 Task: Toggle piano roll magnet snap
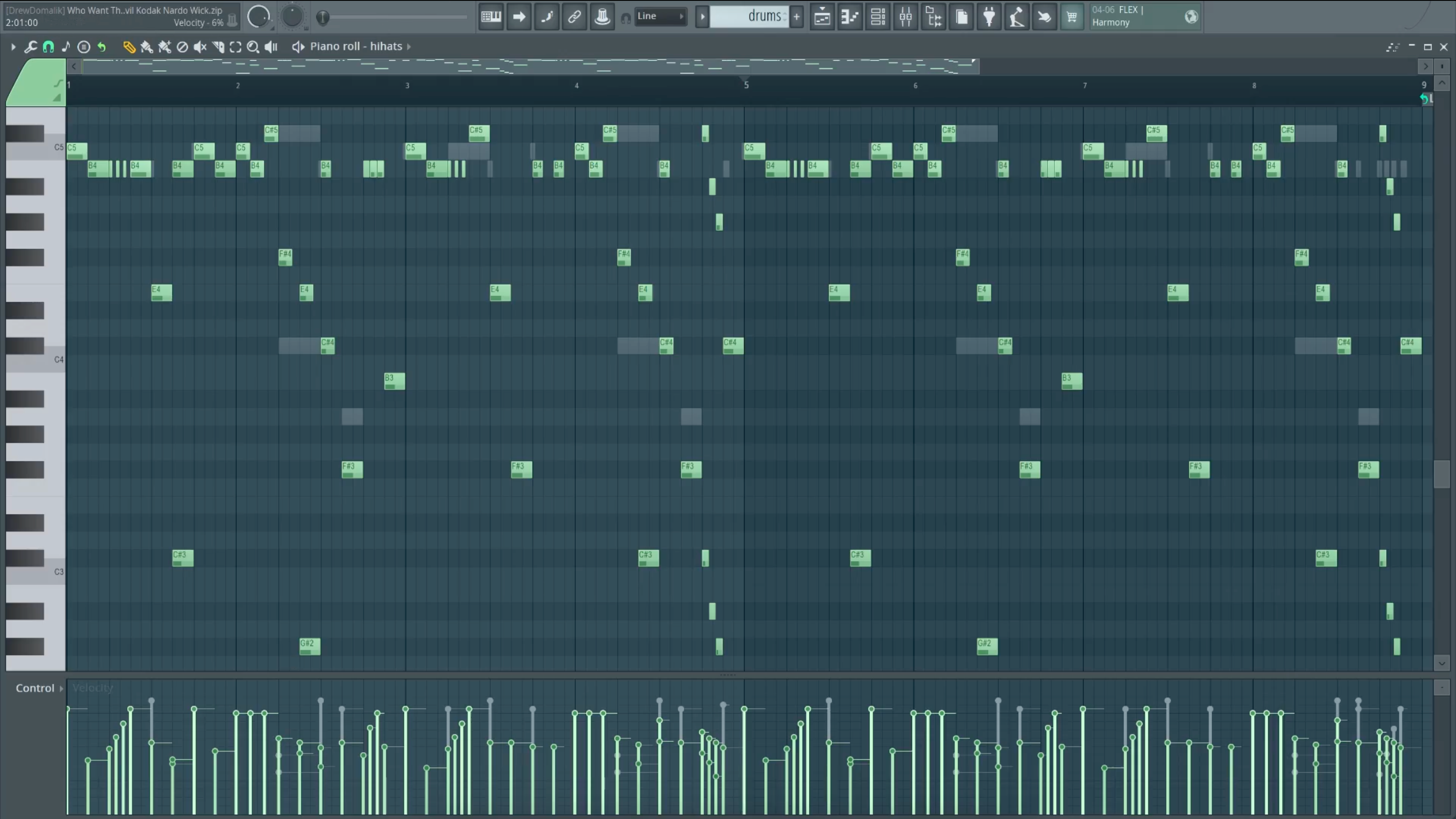(48, 47)
